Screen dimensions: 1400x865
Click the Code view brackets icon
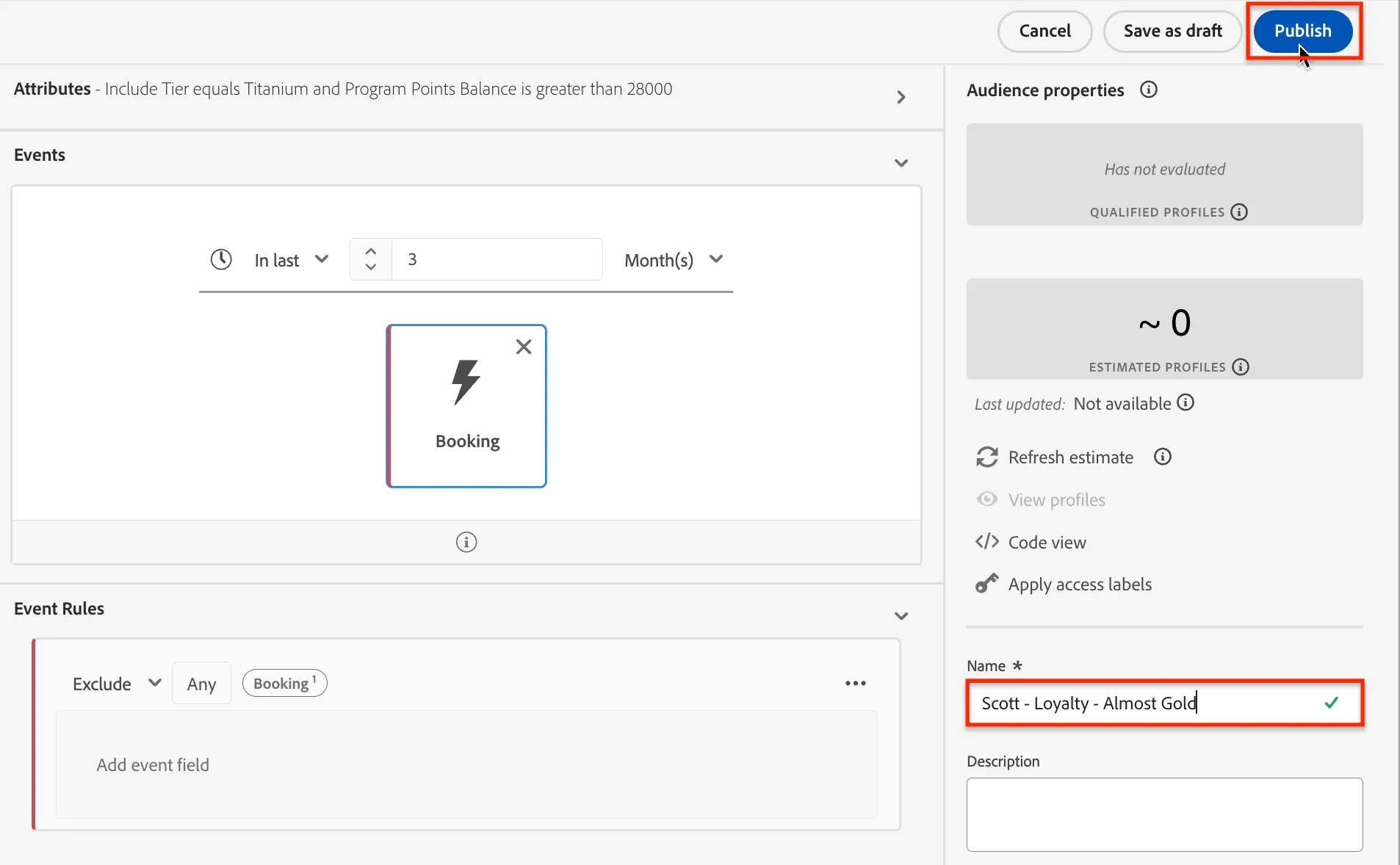(986, 541)
